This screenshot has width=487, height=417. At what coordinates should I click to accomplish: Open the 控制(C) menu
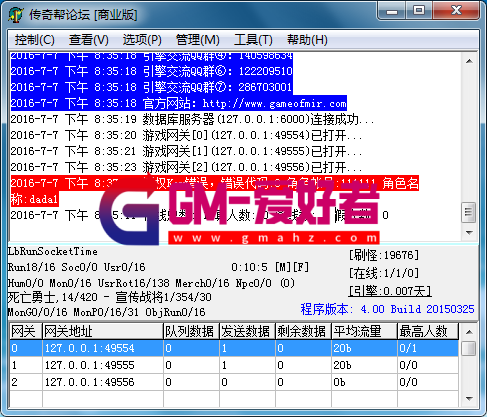point(35,40)
